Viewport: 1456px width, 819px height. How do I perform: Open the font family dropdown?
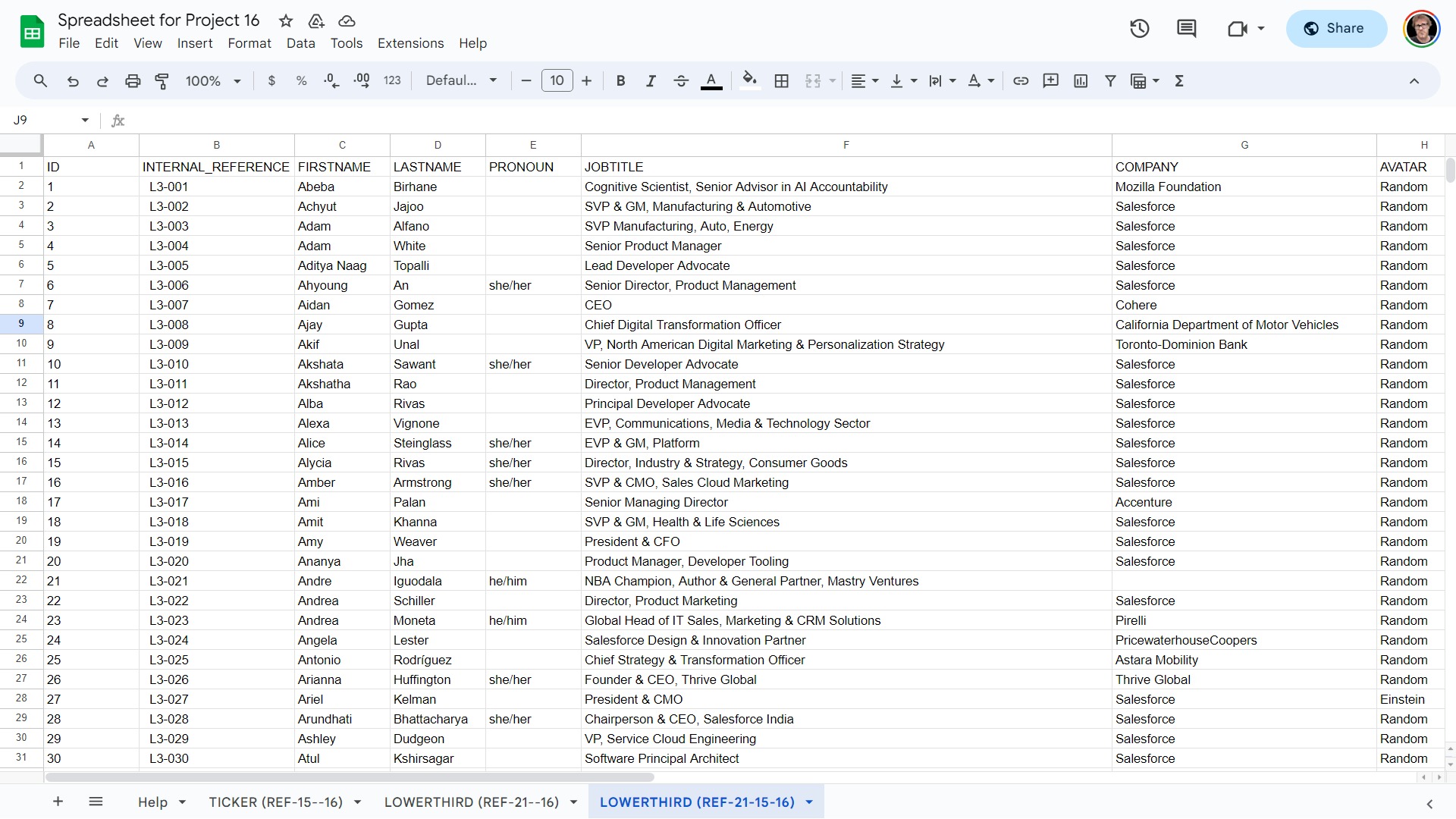click(x=461, y=81)
